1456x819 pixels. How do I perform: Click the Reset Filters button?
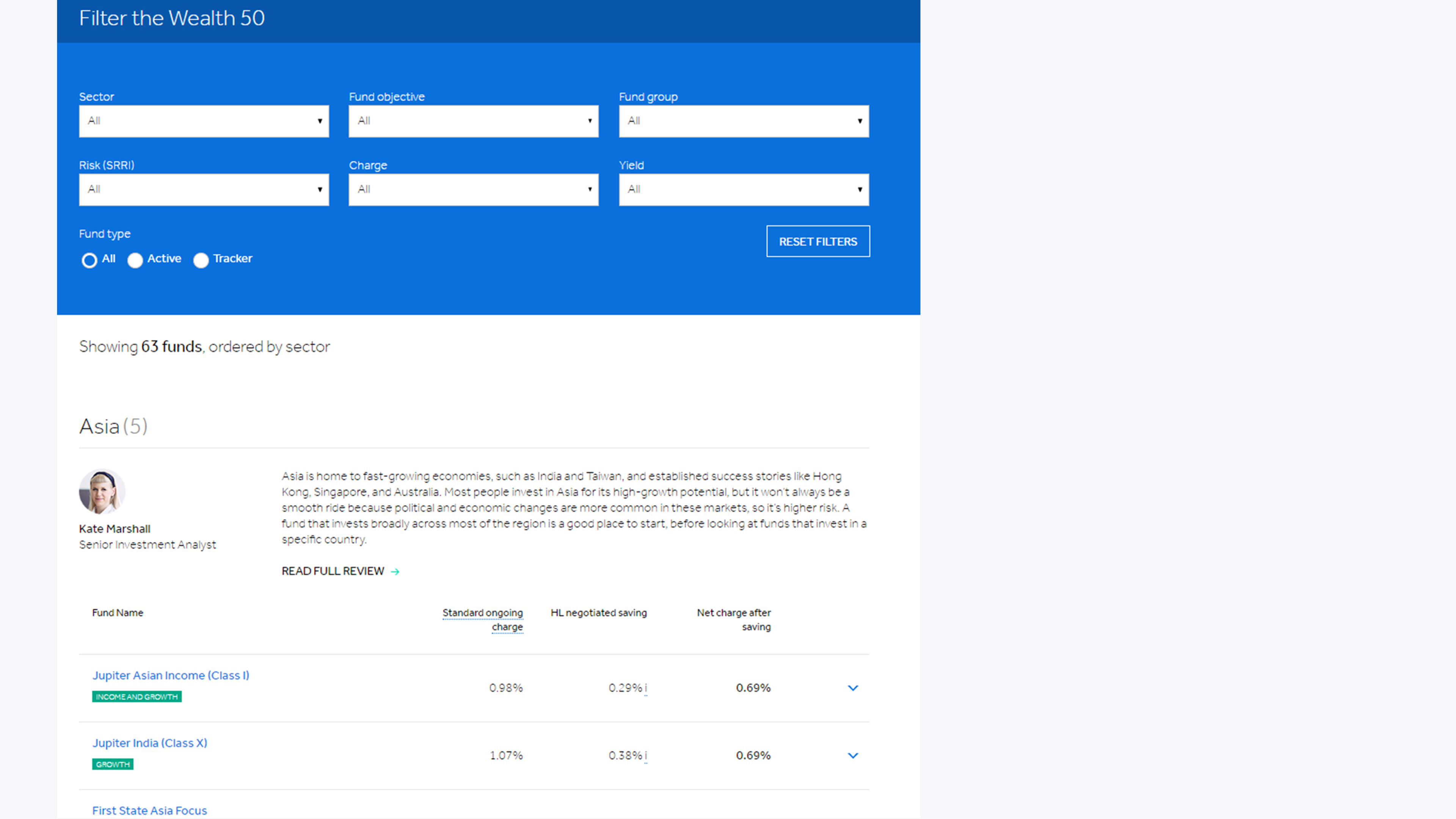(x=818, y=242)
